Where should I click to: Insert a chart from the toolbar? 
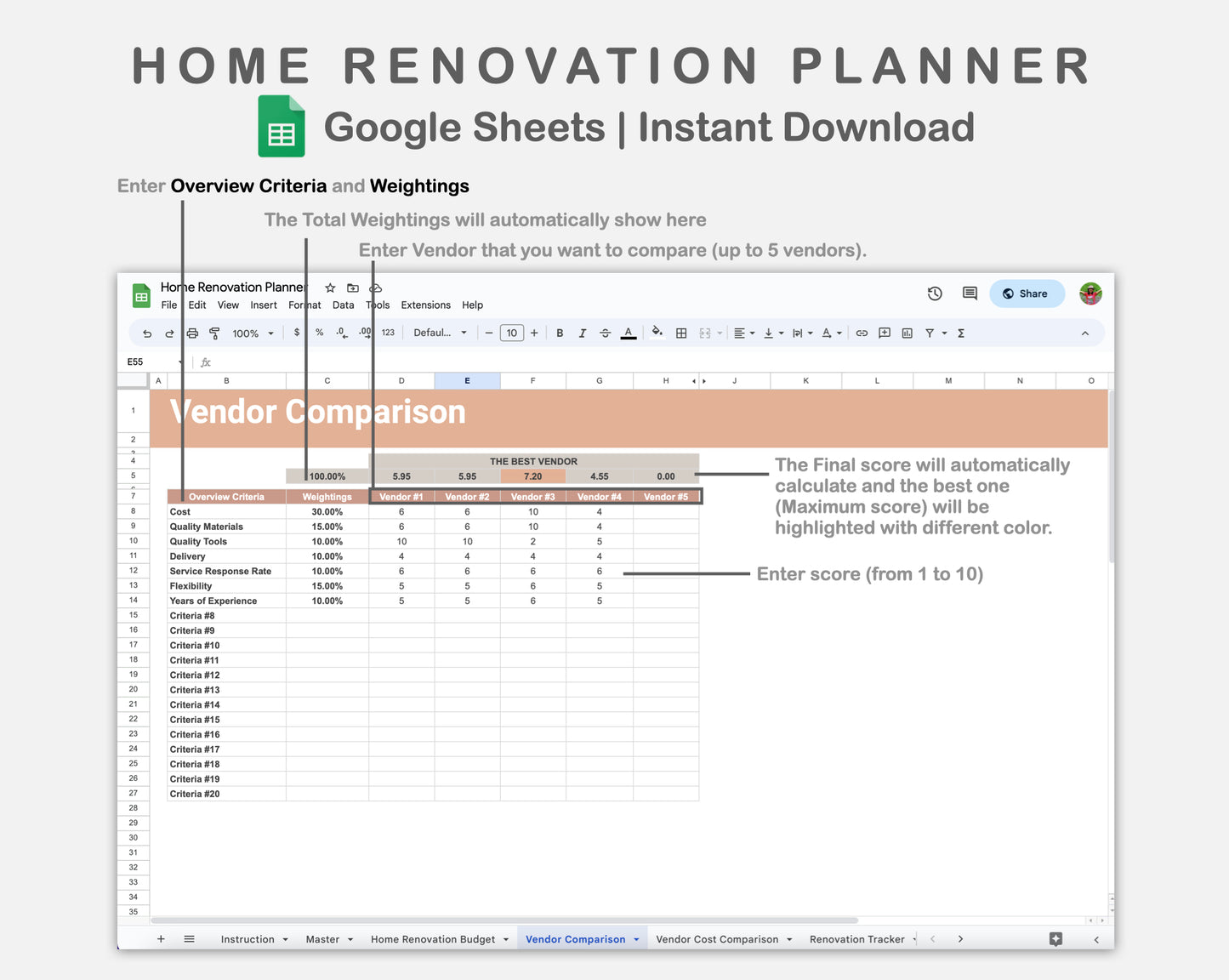(907, 333)
